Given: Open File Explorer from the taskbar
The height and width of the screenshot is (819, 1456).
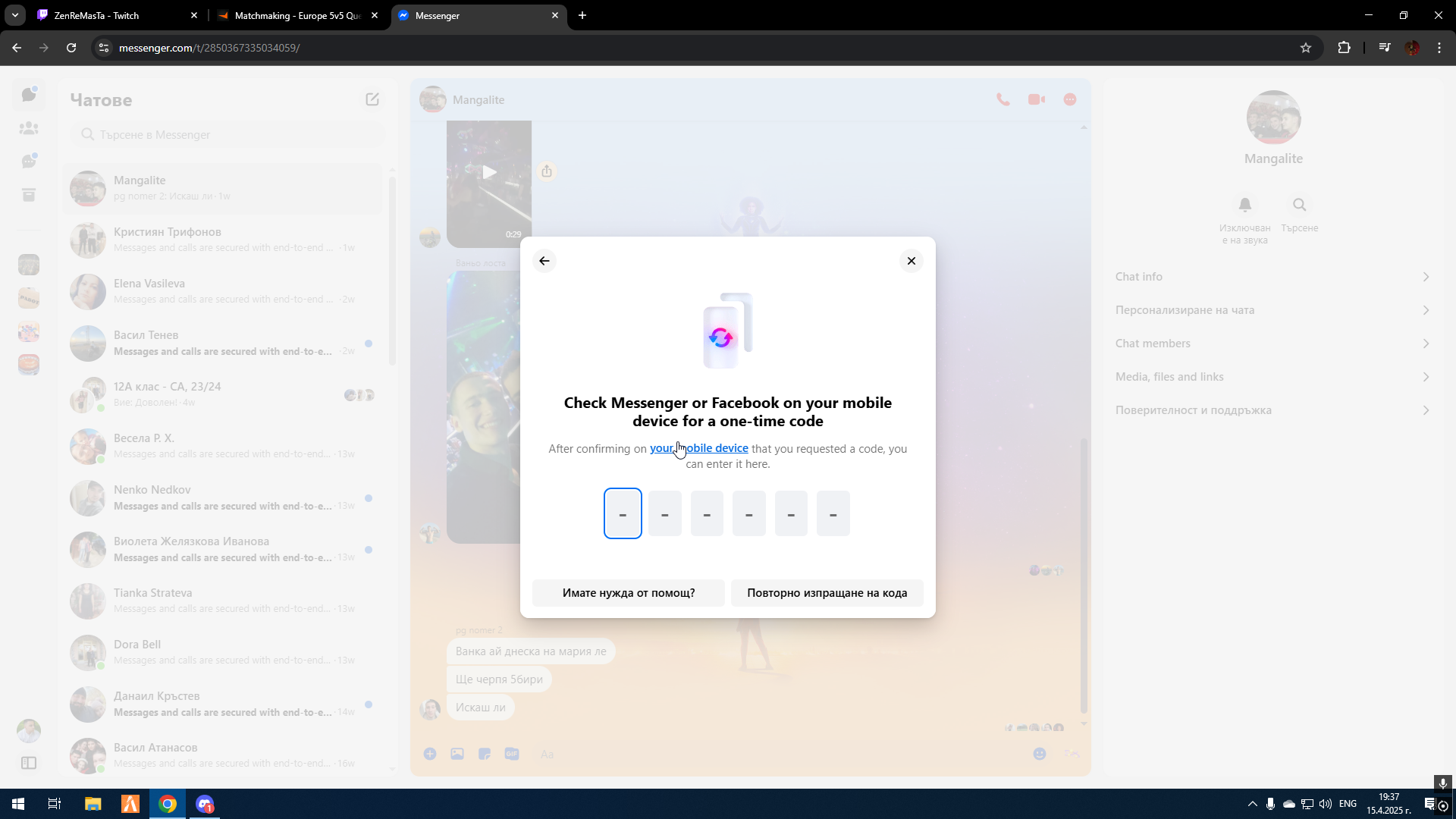Looking at the screenshot, I should [93, 804].
